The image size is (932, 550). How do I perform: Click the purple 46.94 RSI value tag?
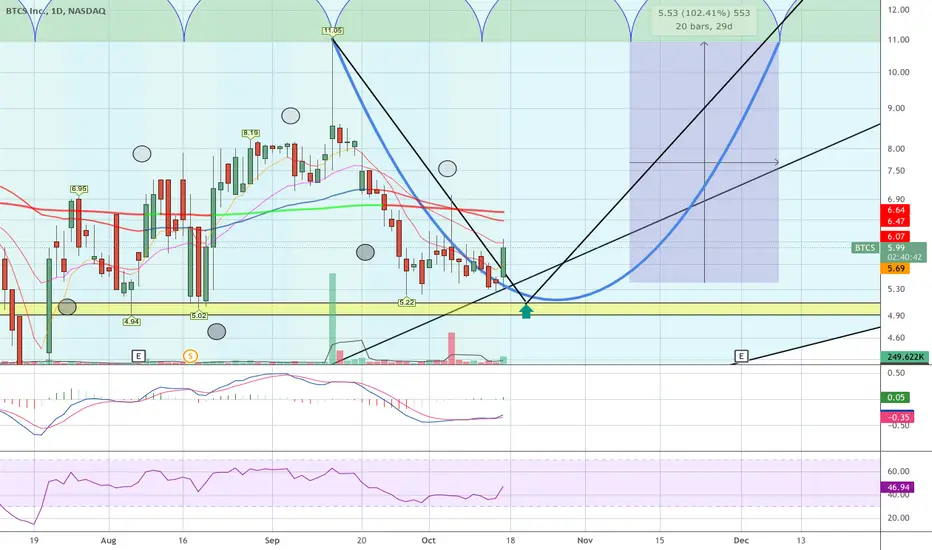pyautogui.click(x=898, y=488)
